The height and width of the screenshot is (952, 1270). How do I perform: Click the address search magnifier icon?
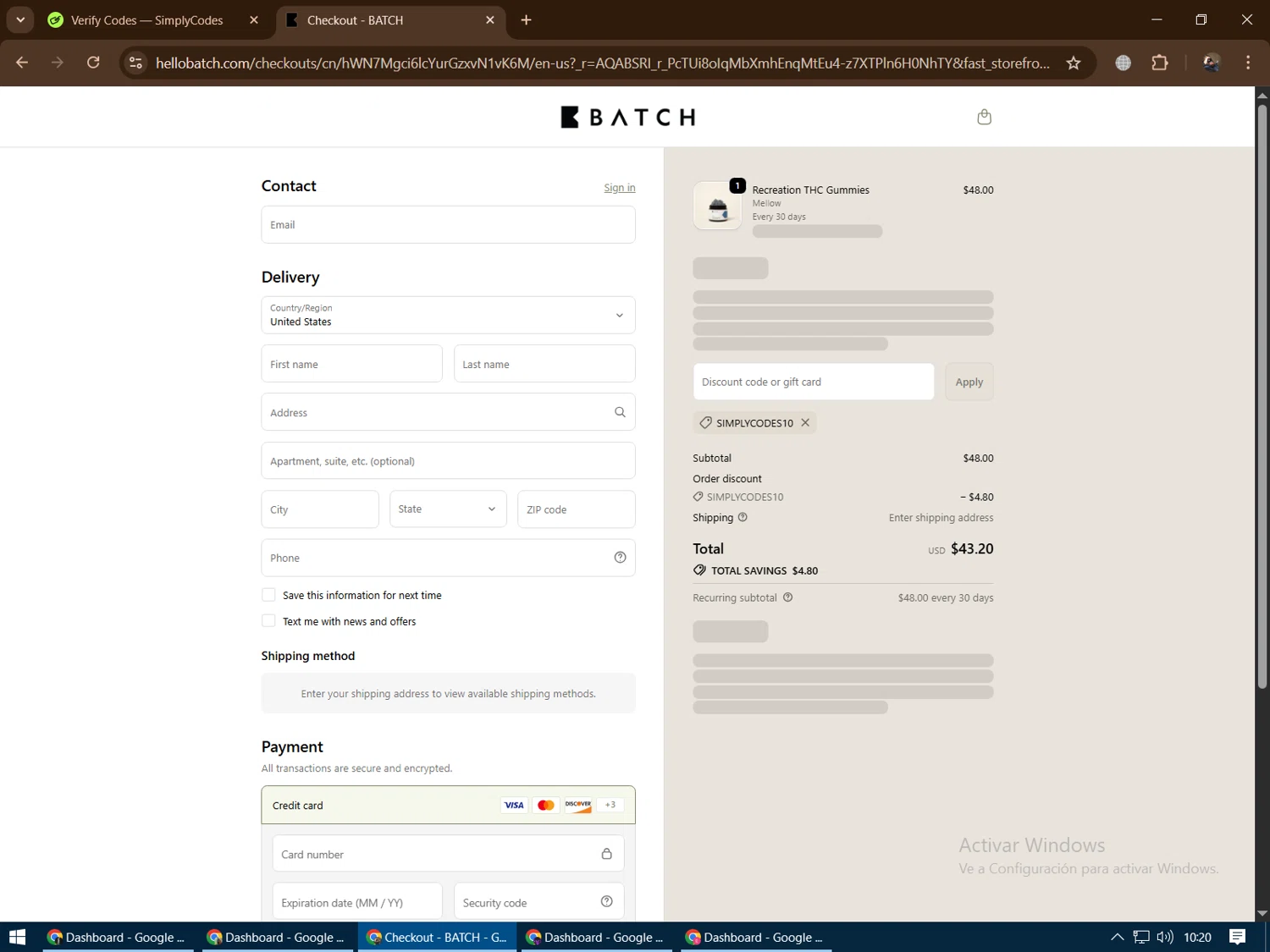coord(620,412)
